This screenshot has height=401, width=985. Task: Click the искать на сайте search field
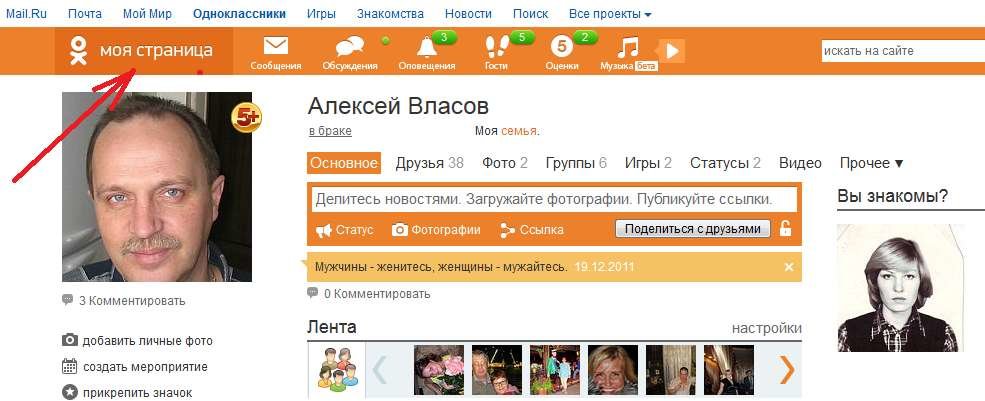[x=903, y=51]
